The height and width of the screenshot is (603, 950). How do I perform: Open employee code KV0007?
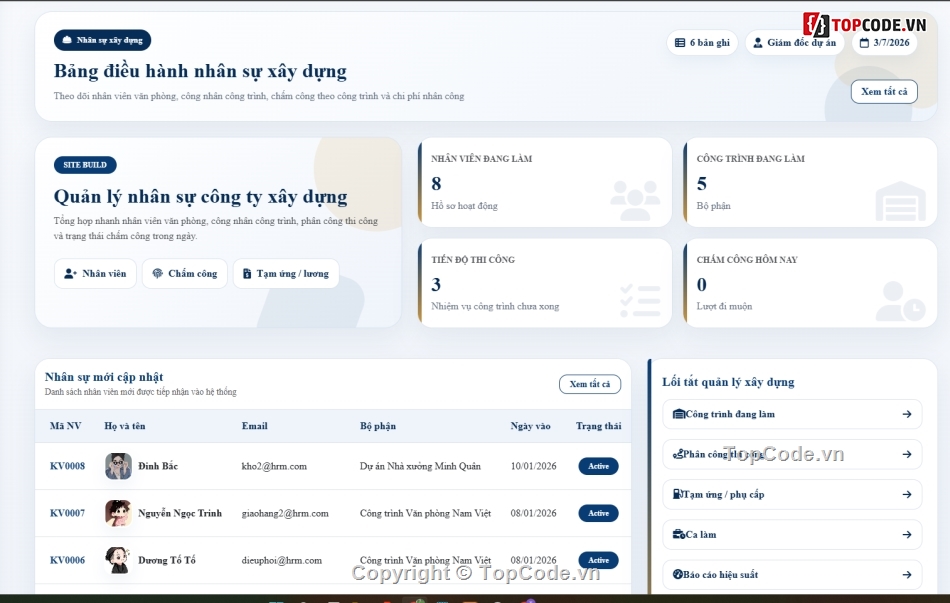(x=67, y=513)
